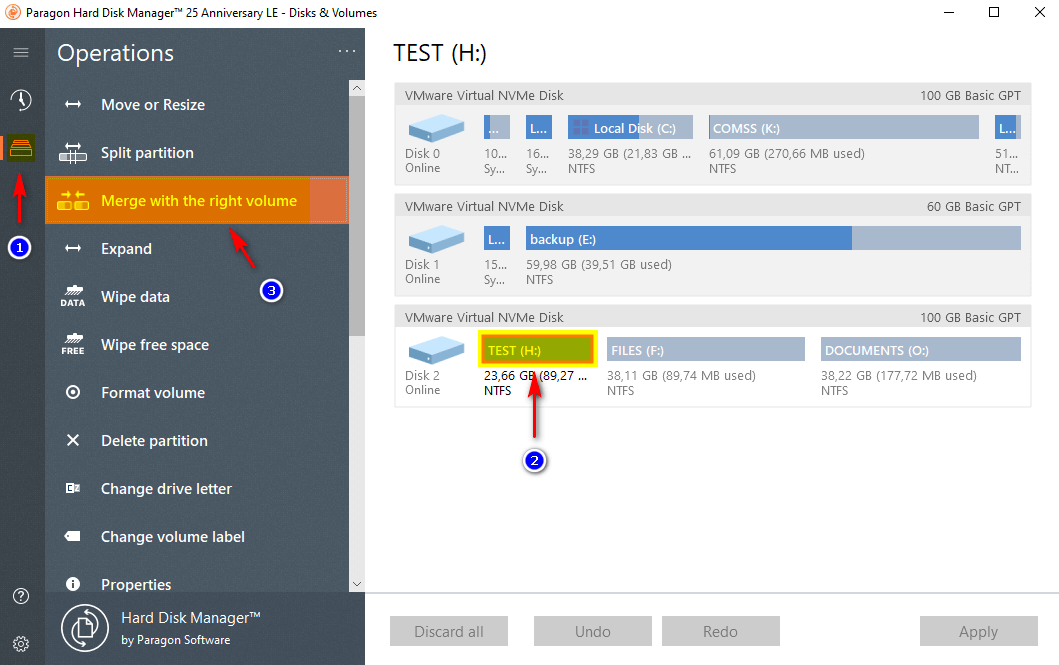The width and height of the screenshot is (1059, 665).
Task: Click the Delete partition X icon
Action: click(73, 440)
